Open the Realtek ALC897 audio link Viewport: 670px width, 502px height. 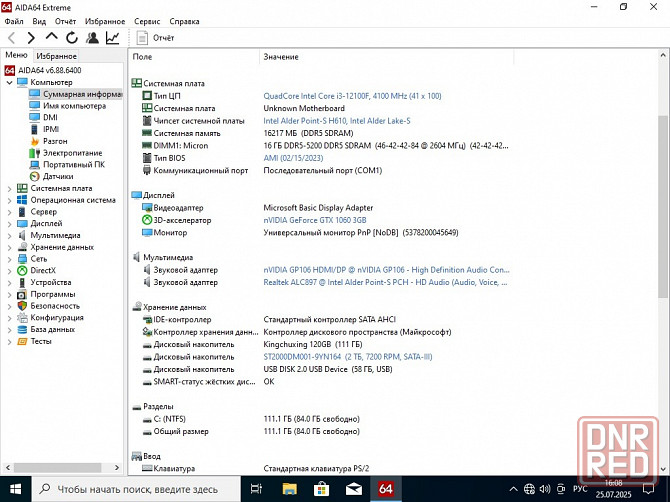tap(385, 282)
